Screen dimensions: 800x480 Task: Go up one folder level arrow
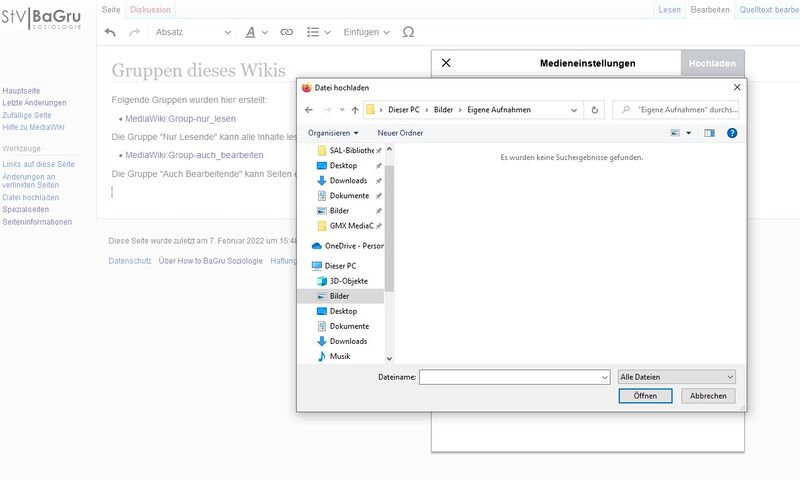point(355,110)
